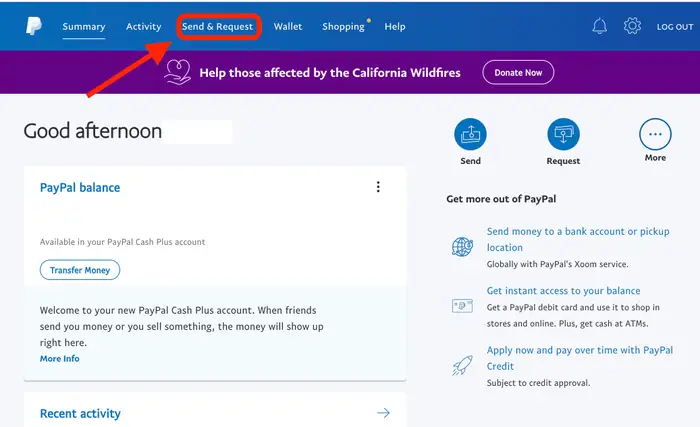
Task: Go to the Summary tab
Action: 84,26
